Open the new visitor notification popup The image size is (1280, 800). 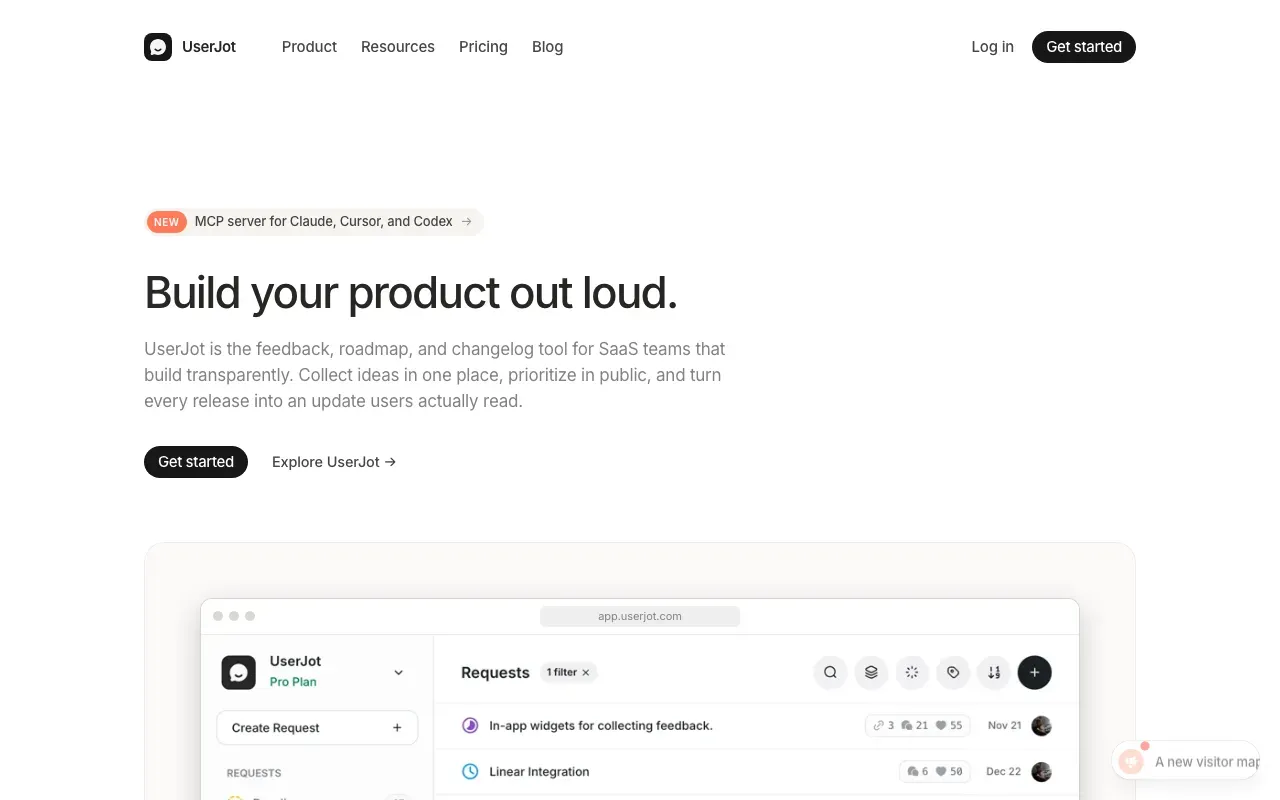[x=1186, y=762]
